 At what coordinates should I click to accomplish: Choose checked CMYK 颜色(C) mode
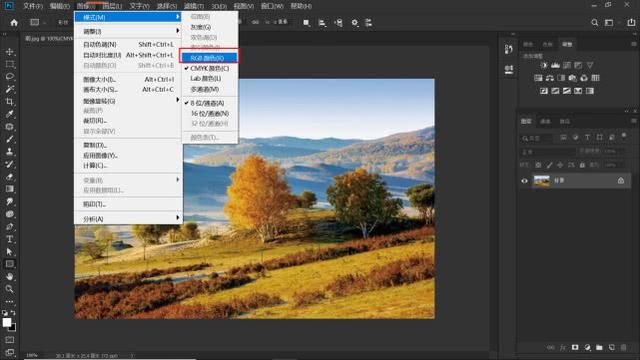(210, 68)
